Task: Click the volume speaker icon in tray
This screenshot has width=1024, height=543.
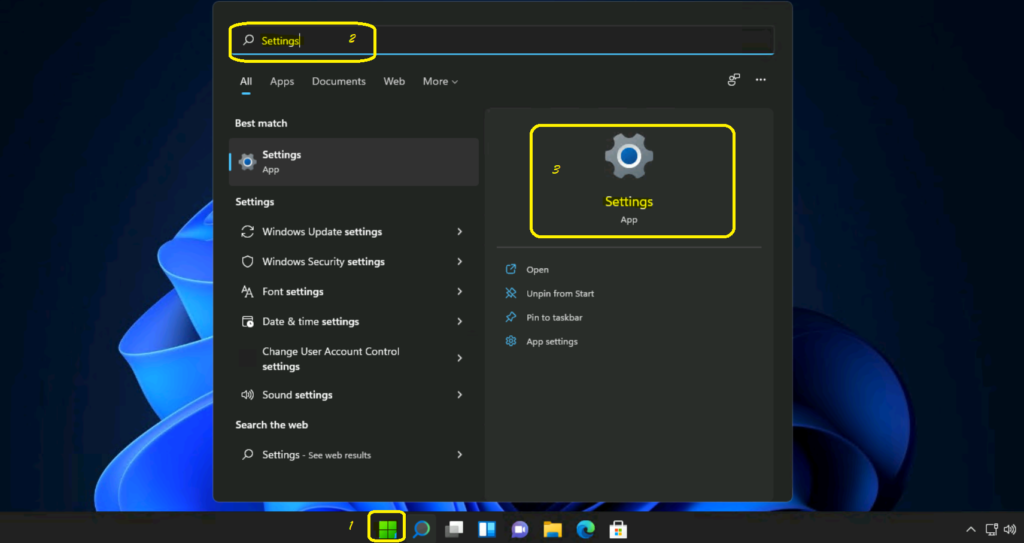Action: (1010, 529)
